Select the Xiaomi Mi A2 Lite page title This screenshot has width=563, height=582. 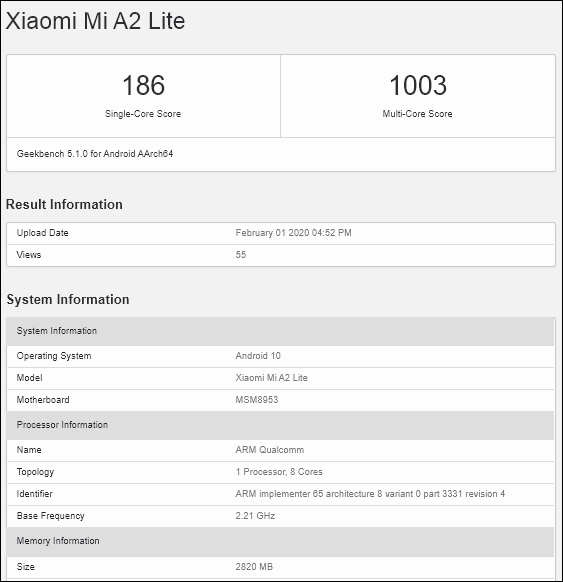click(x=95, y=21)
